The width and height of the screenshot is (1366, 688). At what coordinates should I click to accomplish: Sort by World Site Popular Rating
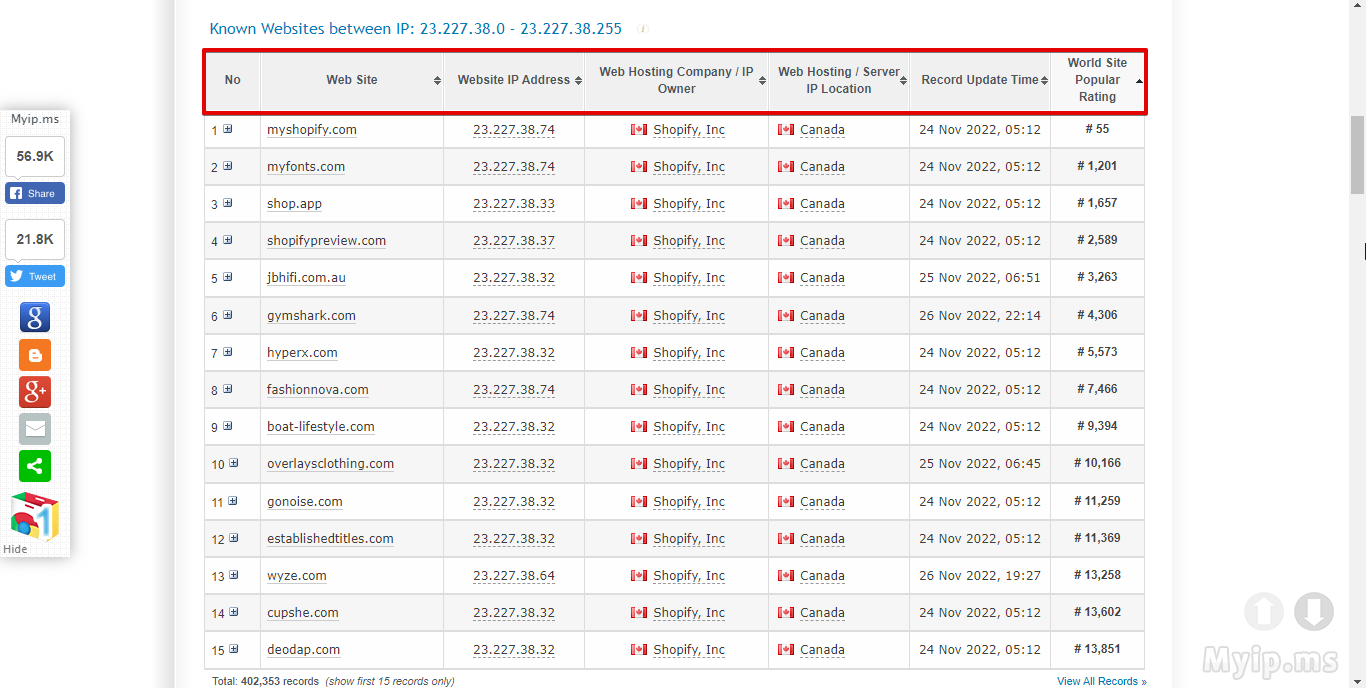point(1097,80)
